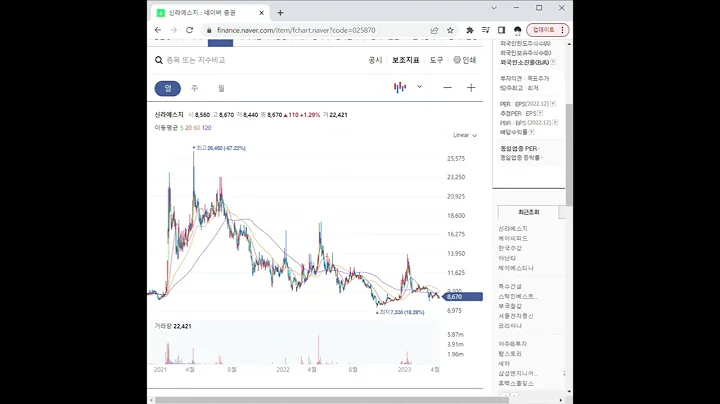Open 신라에스지 in recently viewed list

pos(513,229)
